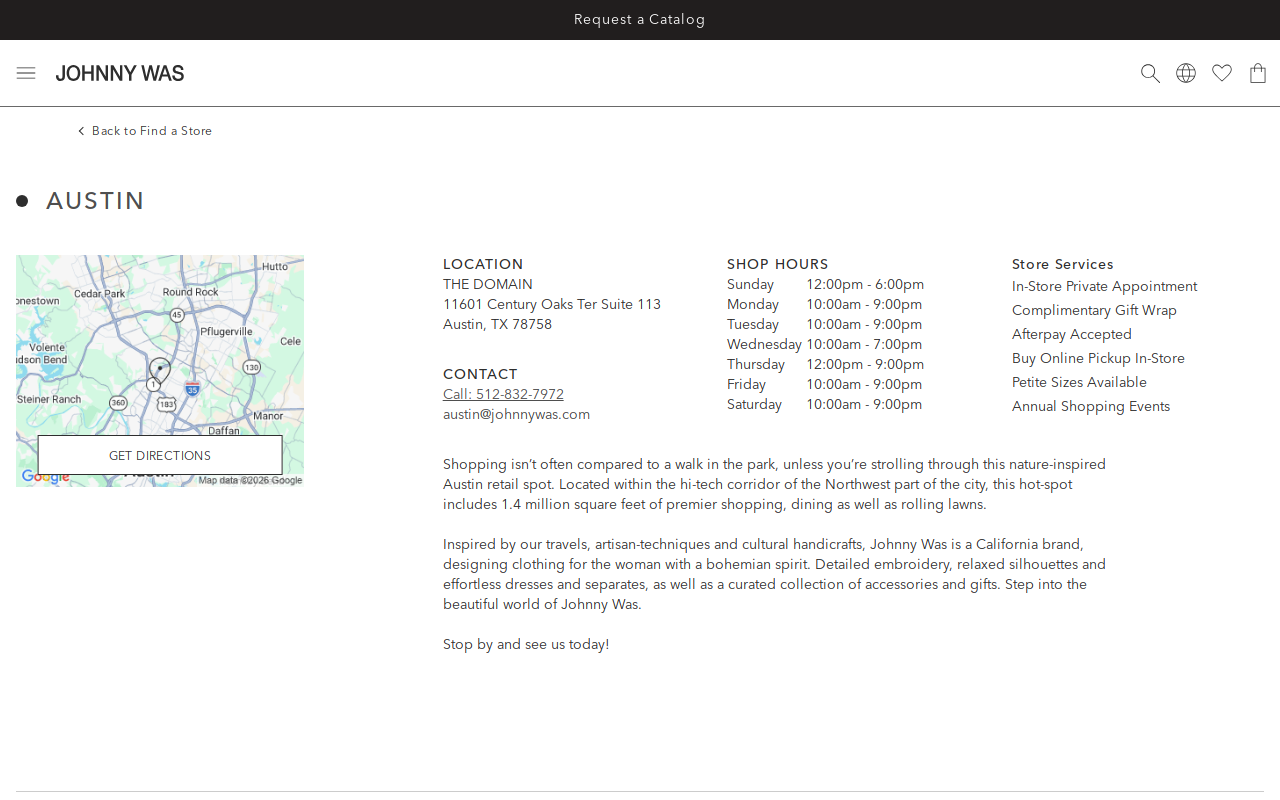Click In-Store Private Appointment service
Screen dimensions: 1280x800
click(x=1104, y=287)
